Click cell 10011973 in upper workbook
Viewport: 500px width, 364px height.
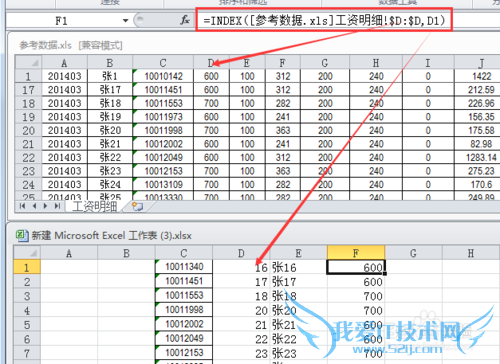click(x=163, y=117)
